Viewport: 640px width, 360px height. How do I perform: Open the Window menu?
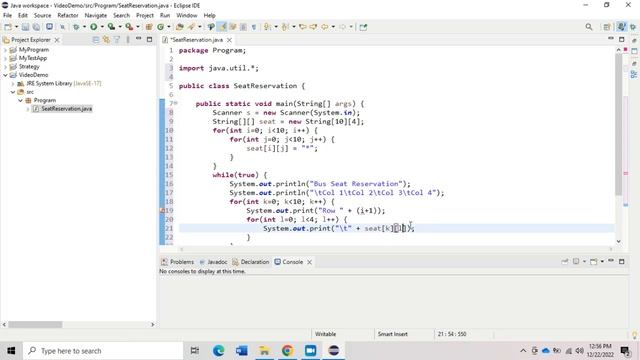pos(187,15)
